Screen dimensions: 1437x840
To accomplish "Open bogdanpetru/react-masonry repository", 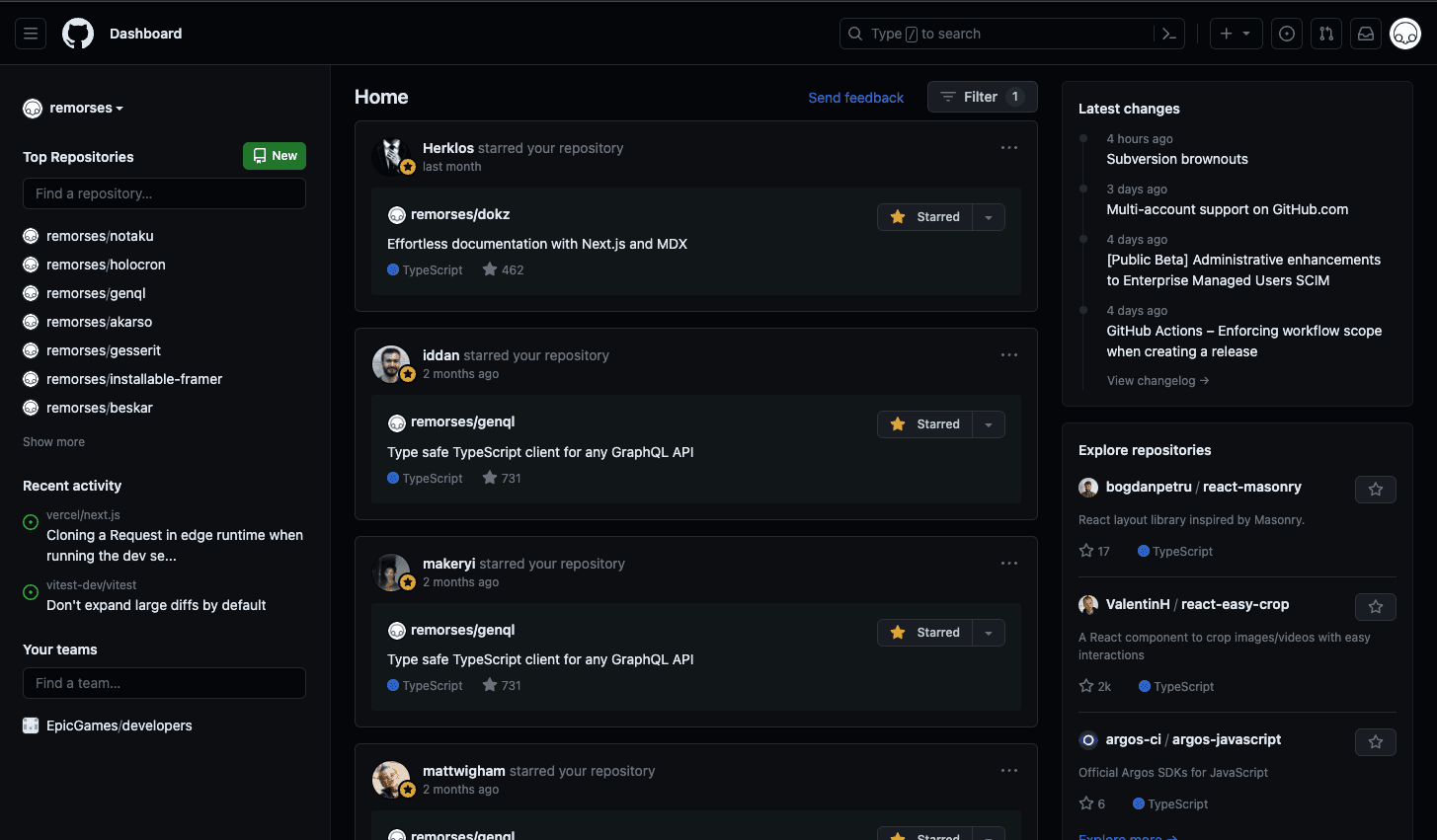I will [x=1204, y=487].
